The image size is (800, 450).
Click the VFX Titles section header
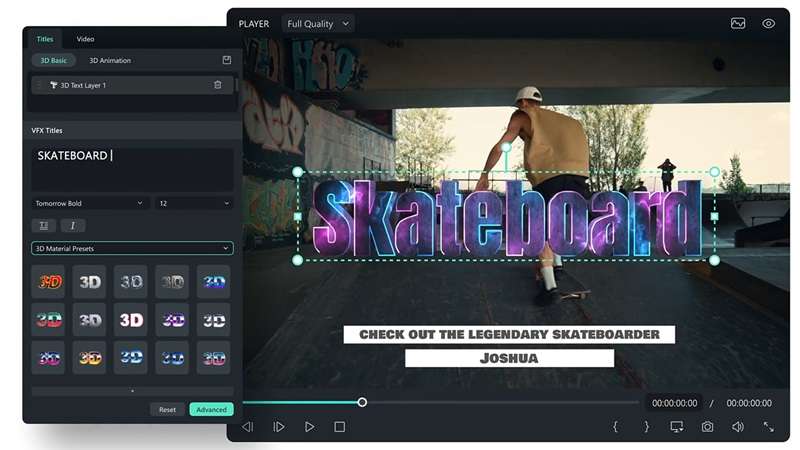tap(47, 131)
